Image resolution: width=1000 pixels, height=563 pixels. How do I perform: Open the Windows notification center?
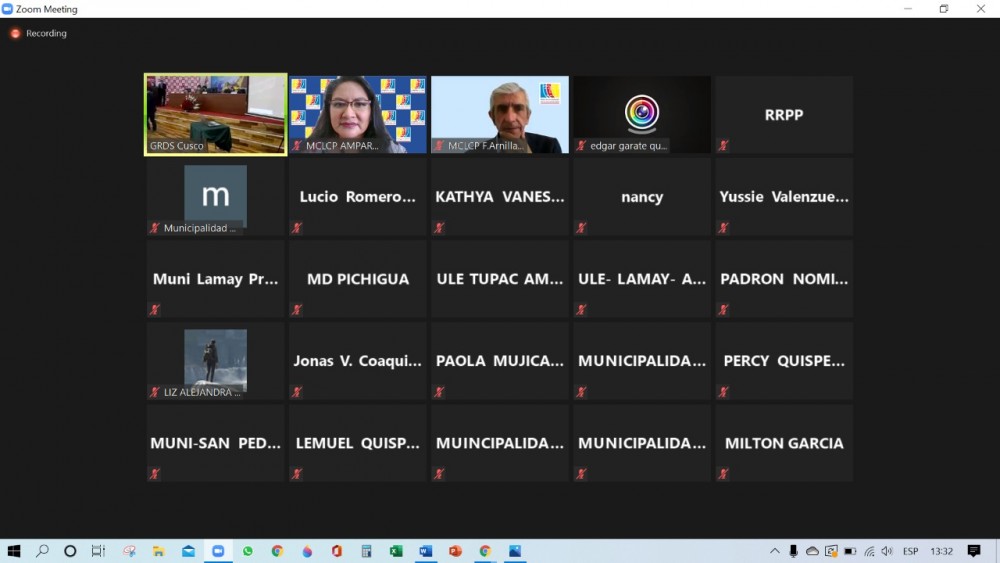point(974,551)
